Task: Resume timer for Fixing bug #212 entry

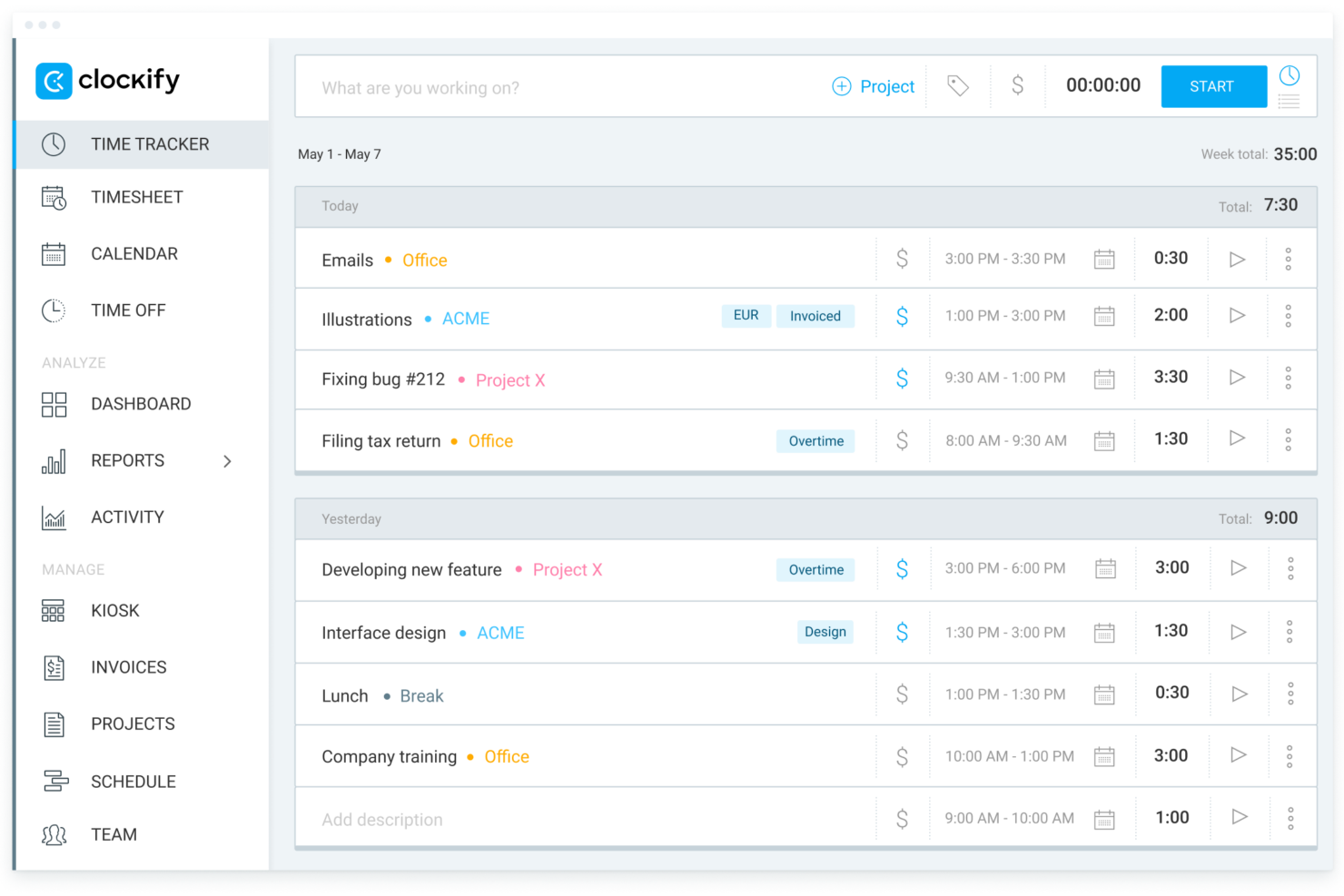Action: click(1237, 378)
